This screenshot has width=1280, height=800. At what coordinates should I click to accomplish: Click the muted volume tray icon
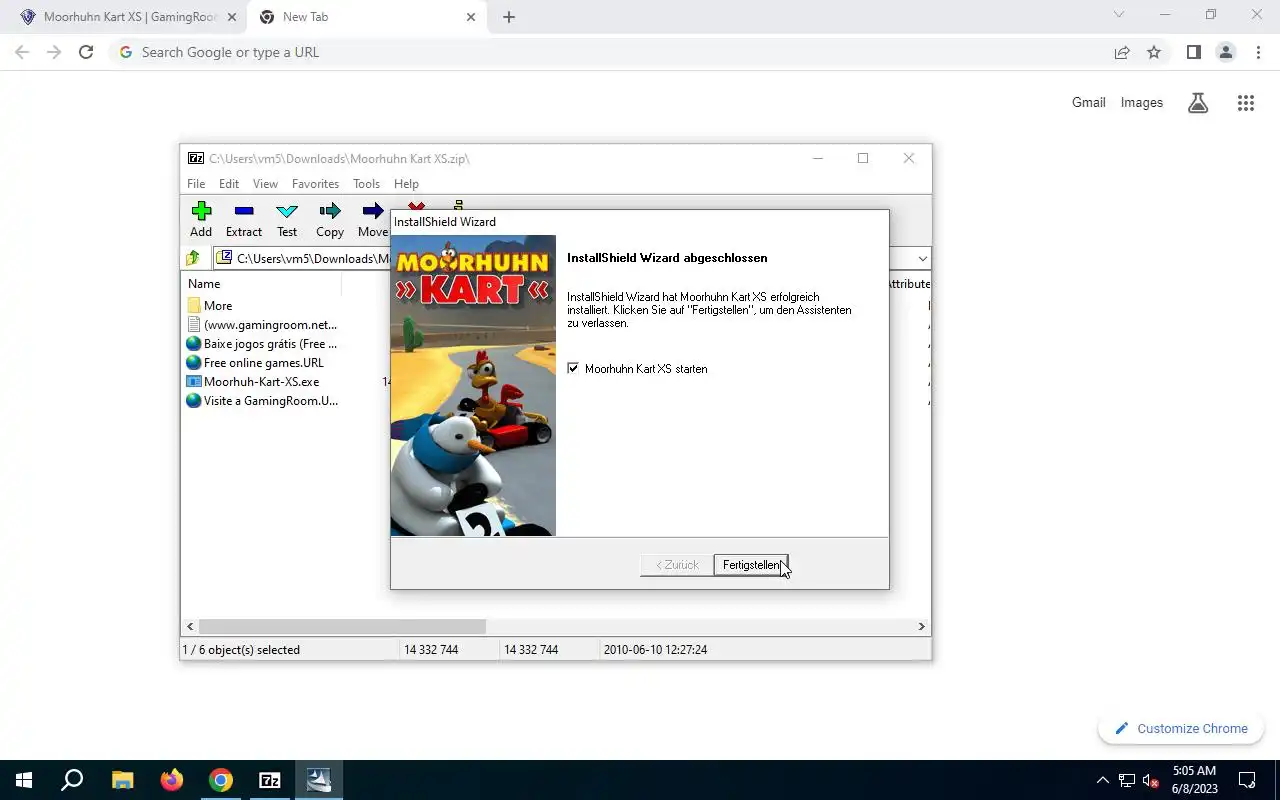point(1151,780)
